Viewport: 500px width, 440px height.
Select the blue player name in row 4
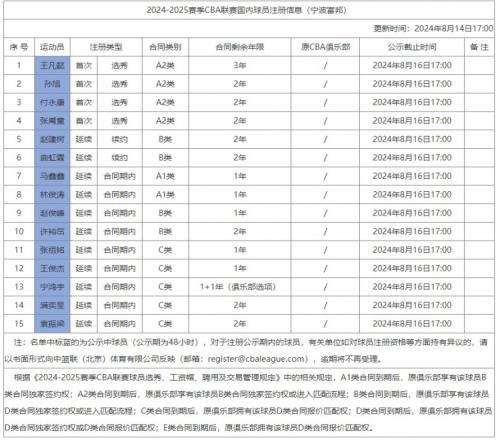coord(52,121)
